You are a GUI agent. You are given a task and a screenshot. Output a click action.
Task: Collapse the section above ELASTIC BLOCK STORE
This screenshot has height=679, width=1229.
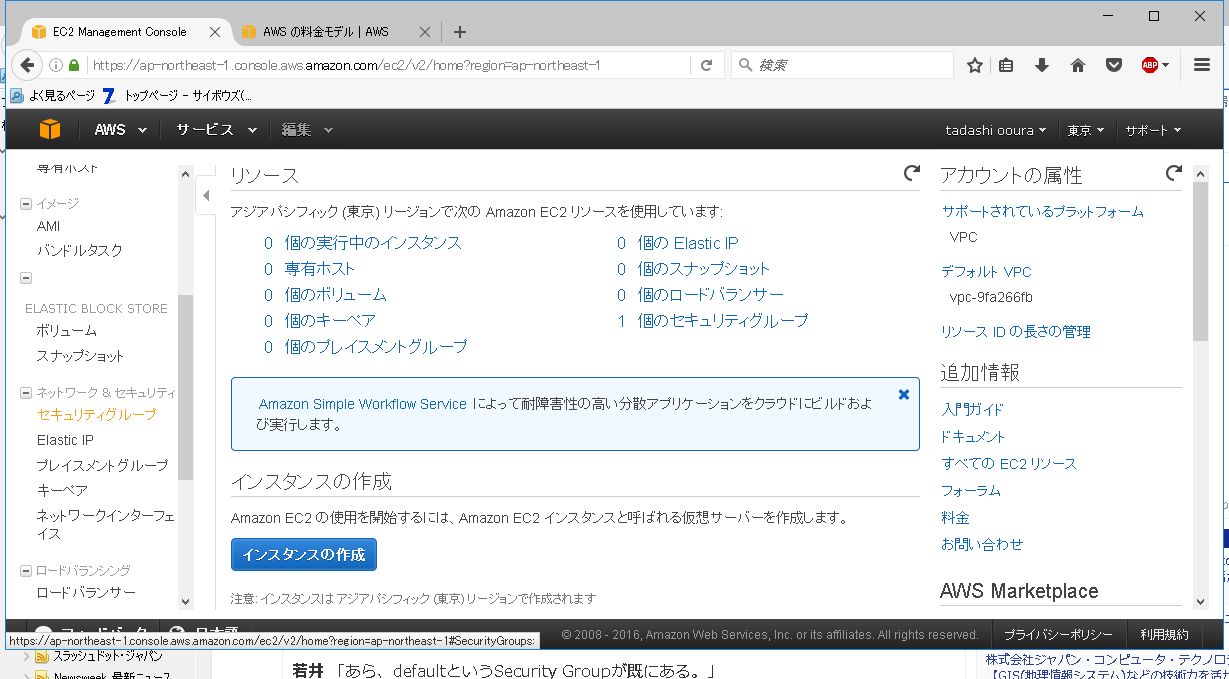pyautogui.click(x=26, y=278)
